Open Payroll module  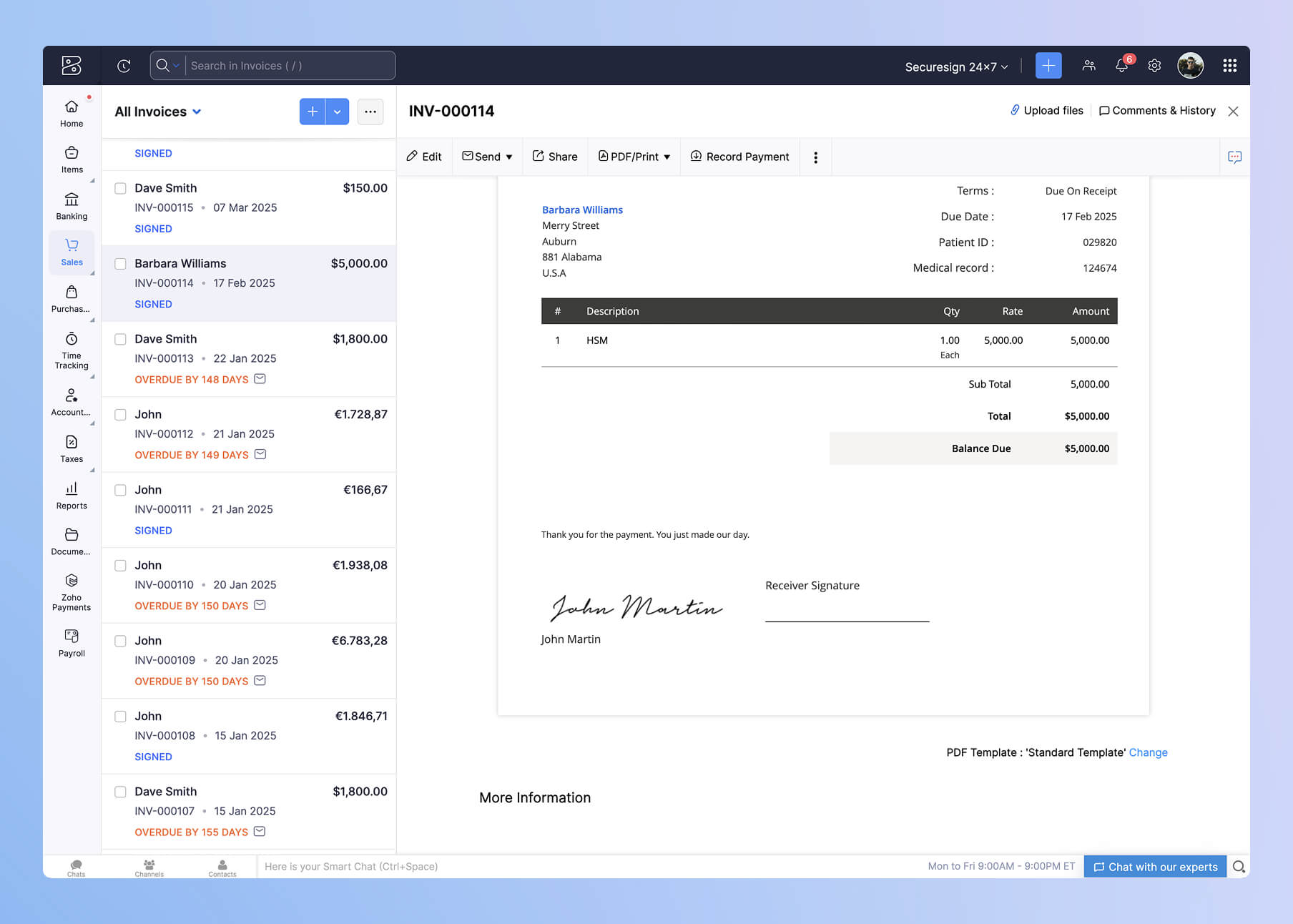[x=72, y=643]
